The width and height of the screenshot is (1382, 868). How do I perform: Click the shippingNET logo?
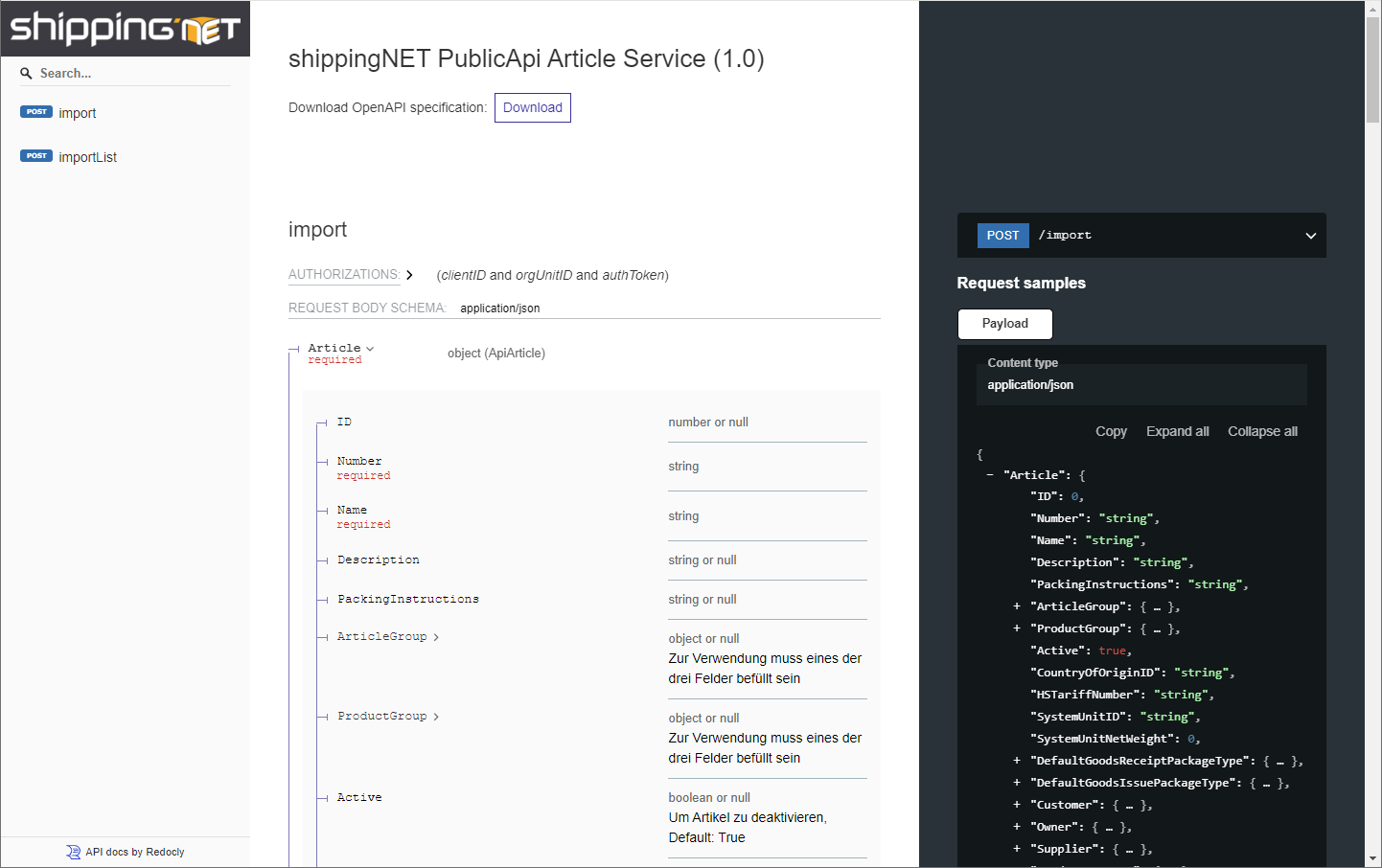[125, 29]
